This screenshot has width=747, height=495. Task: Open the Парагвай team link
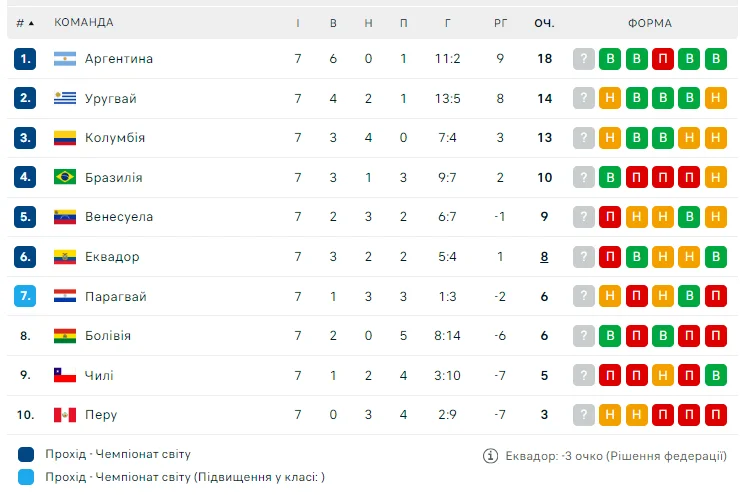pyautogui.click(x=116, y=296)
